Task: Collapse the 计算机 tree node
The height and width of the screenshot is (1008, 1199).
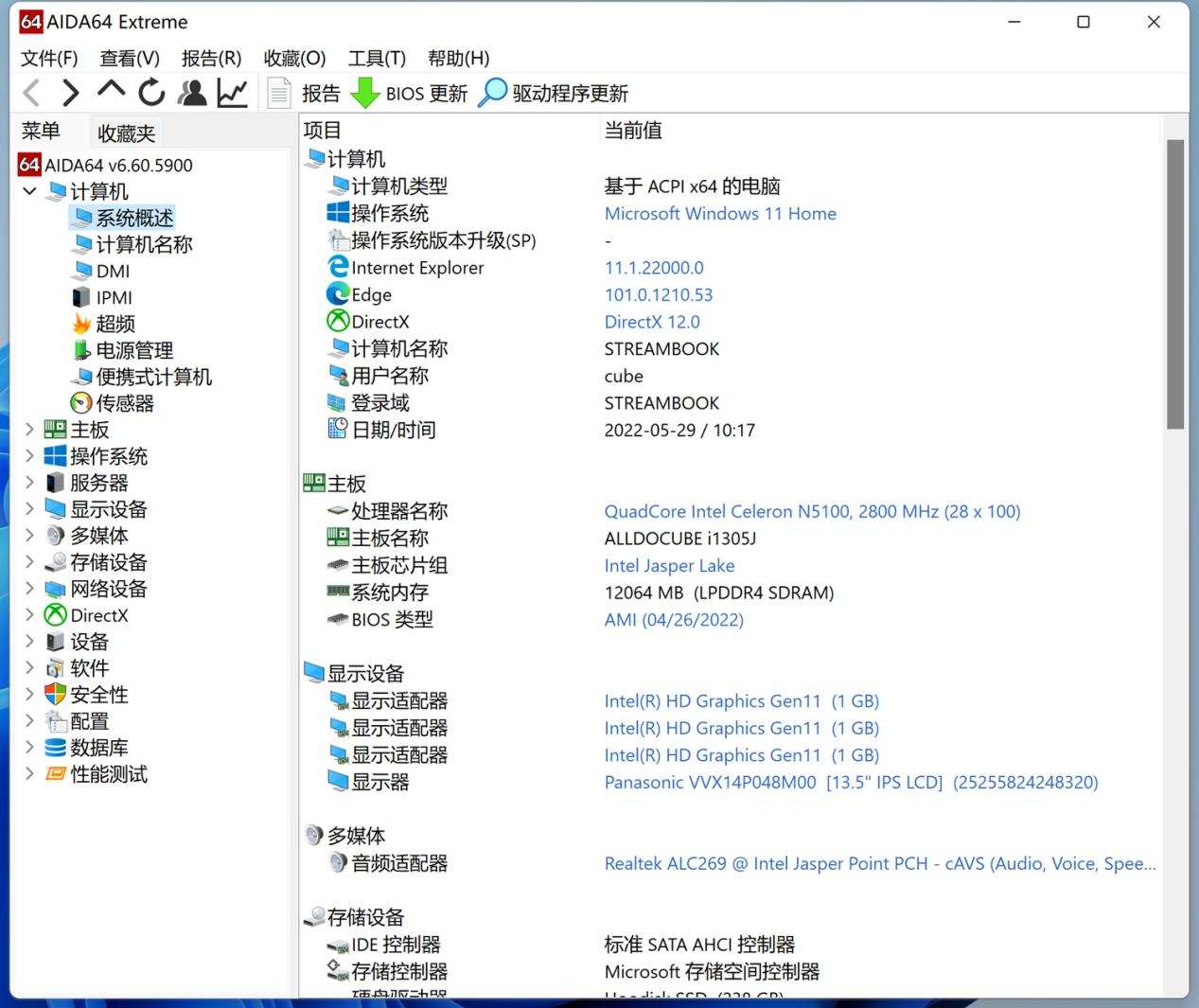Action: (29, 191)
